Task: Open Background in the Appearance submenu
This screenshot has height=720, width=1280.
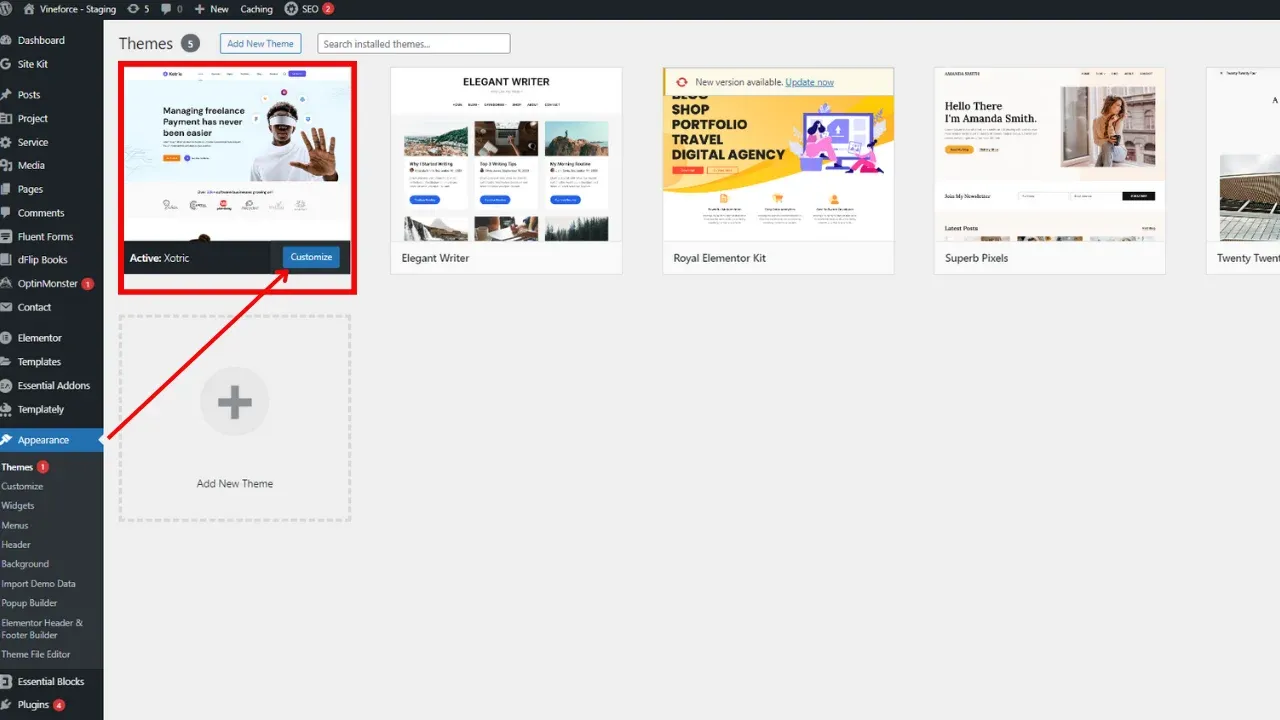Action: [x=25, y=564]
